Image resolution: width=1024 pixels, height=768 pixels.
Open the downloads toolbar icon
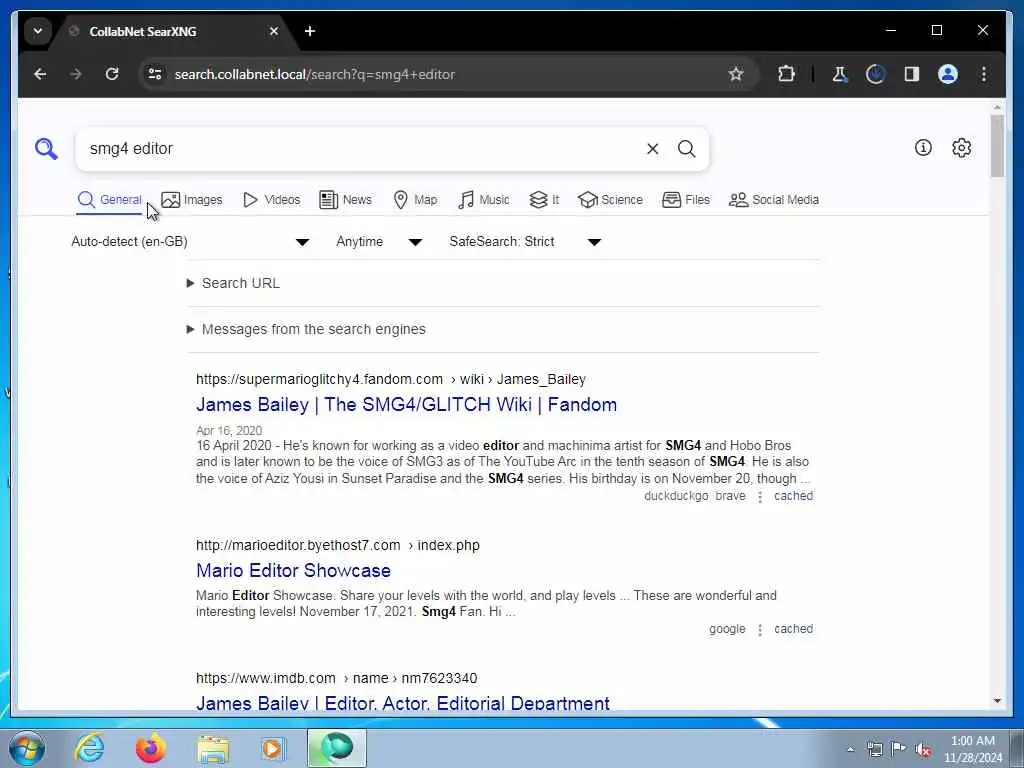coord(876,74)
